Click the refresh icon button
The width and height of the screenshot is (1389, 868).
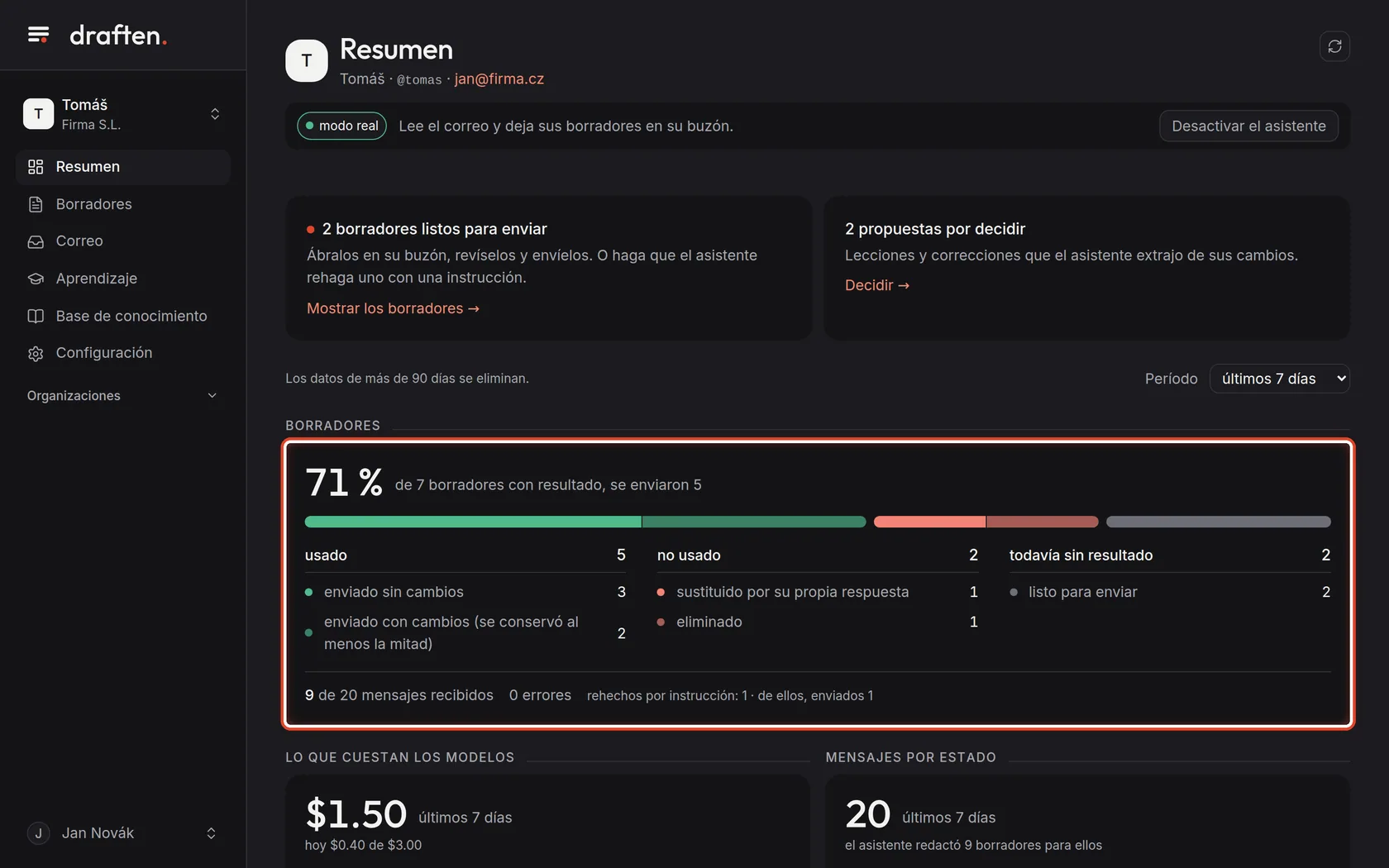pyautogui.click(x=1334, y=46)
